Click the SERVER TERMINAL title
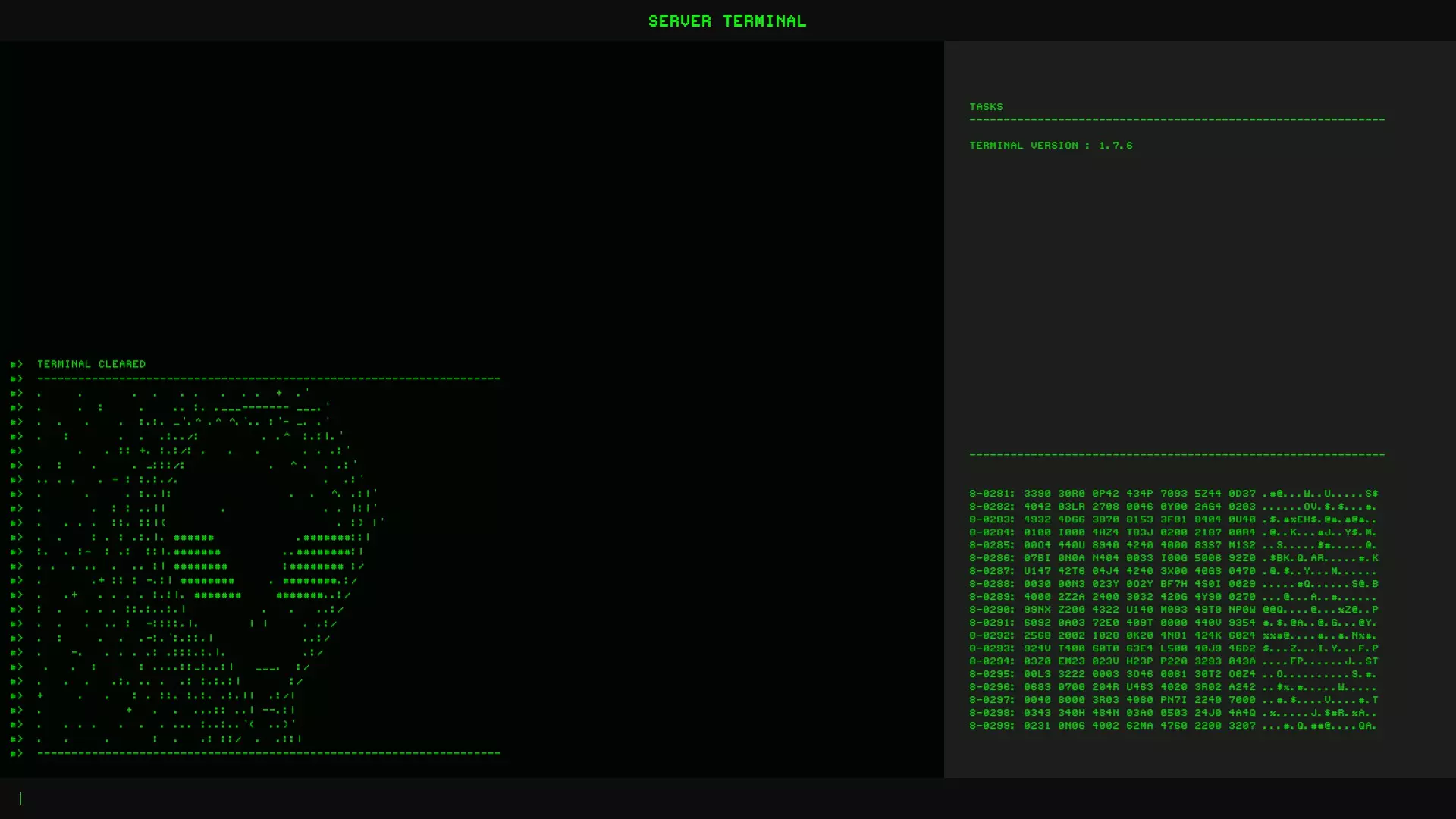The height and width of the screenshot is (819, 1456). click(726, 21)
